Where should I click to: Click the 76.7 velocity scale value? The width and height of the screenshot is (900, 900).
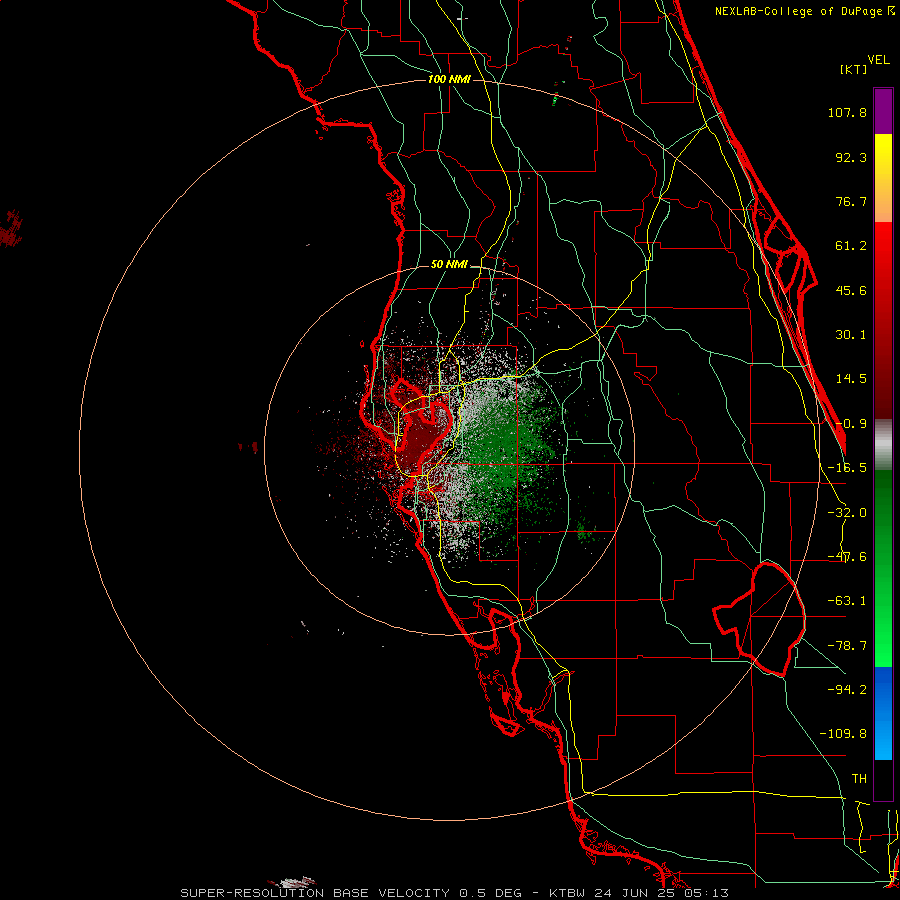click(x=851, y=201)
